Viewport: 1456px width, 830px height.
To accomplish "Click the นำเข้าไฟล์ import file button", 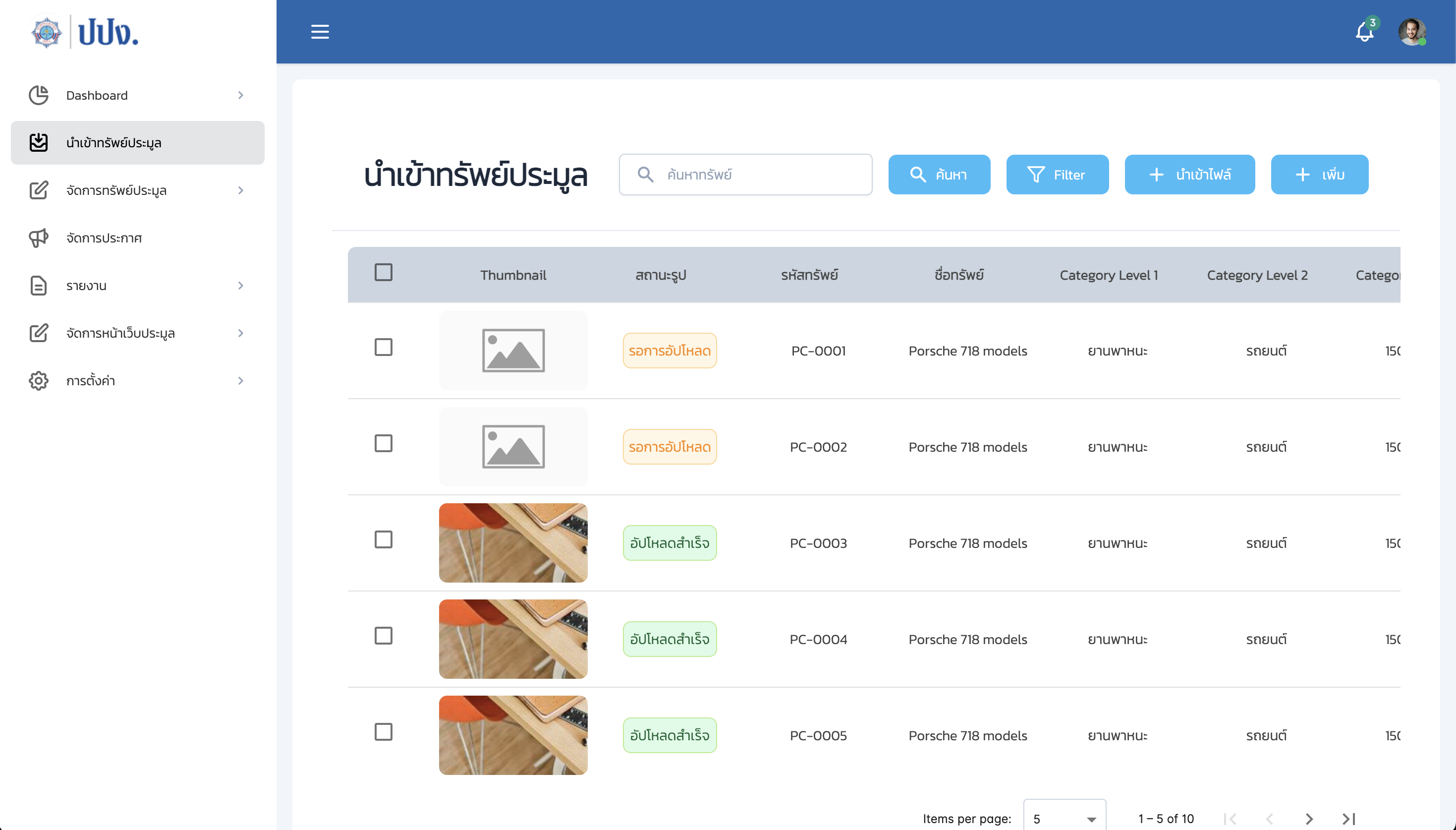I will (x=1189, y=175).
